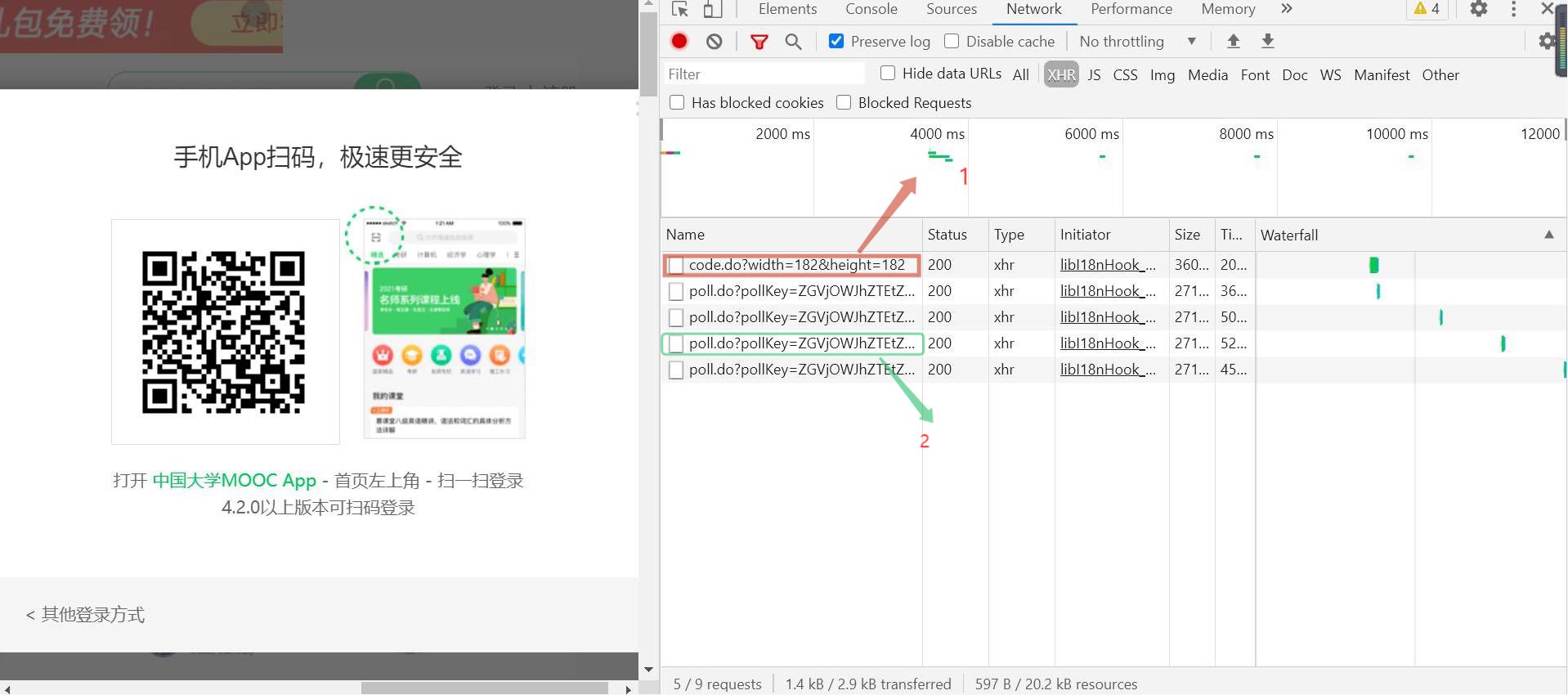Click the 中国大学MOOC App link
Viewport: 1568px width, 695px height.
pyautogui.click(x=234, y=480)
